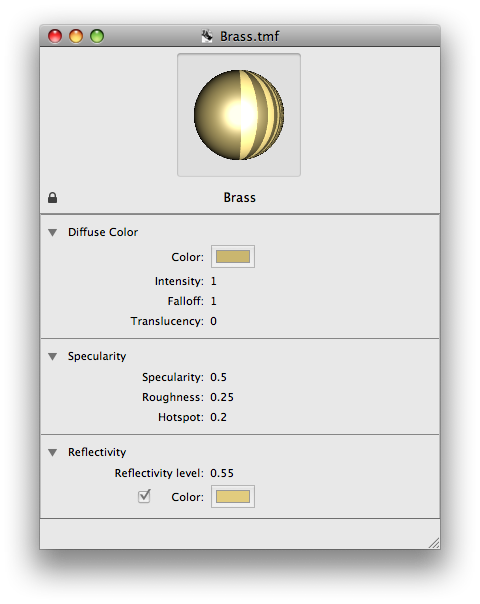Click the Intensity value field
The height and width of the screenshot is (604, 480).
point(213,281)
